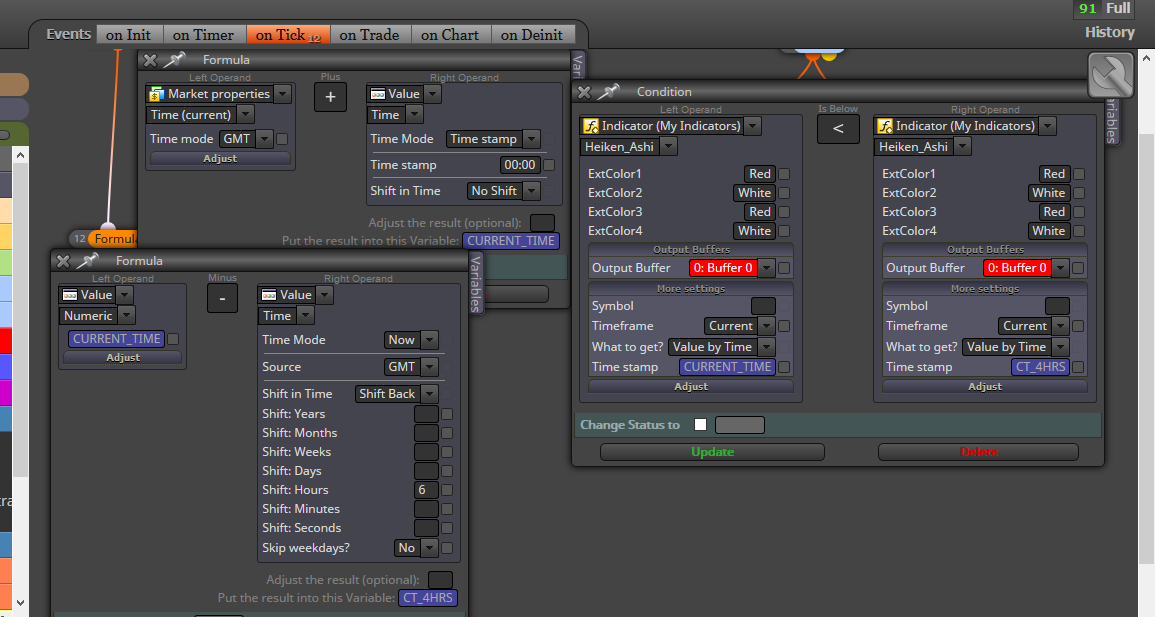Tick the left operand ExtColor1 checkbox
The width and height of the screenshot is (1155, 617).
784,174
